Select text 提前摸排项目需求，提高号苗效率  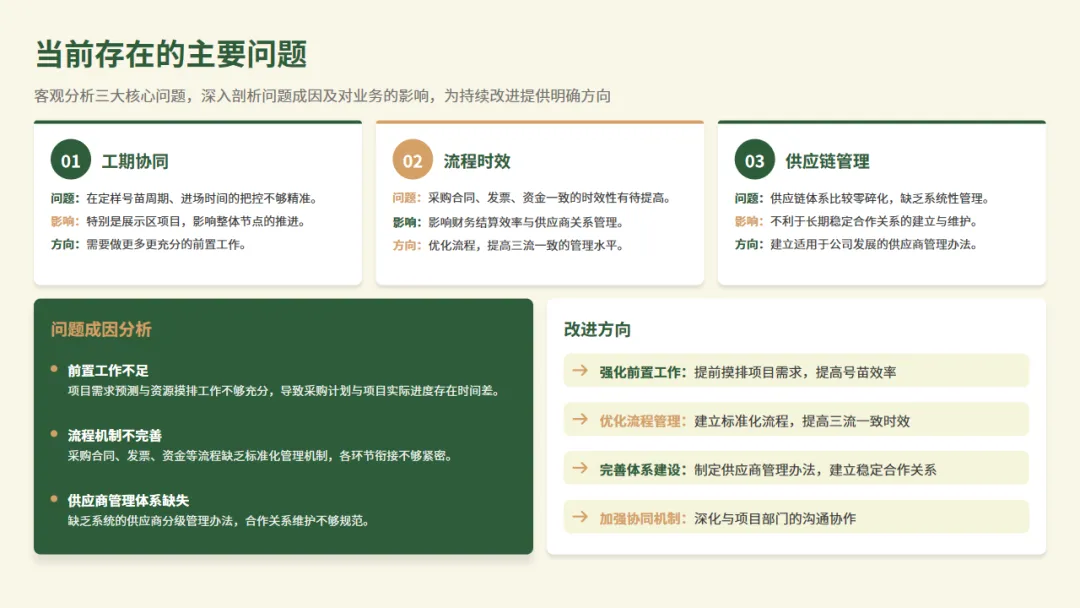coord(796,372)
